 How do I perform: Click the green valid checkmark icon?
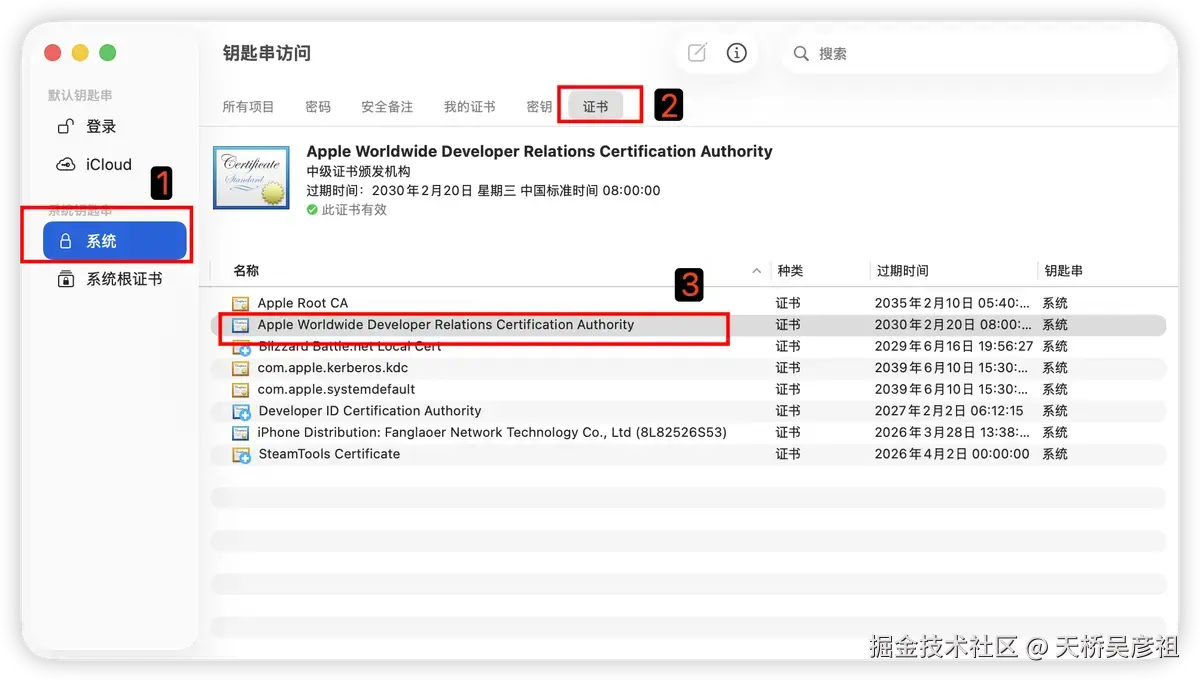tap(312, 210)
